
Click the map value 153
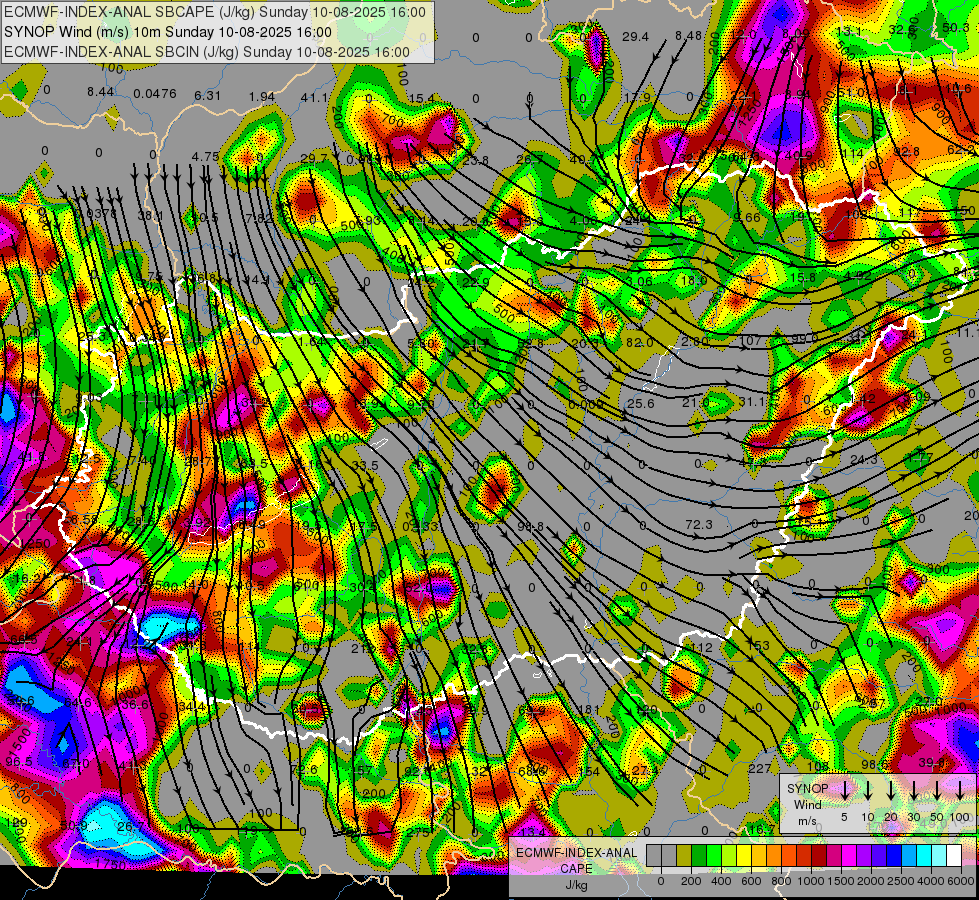click(759, 646)
